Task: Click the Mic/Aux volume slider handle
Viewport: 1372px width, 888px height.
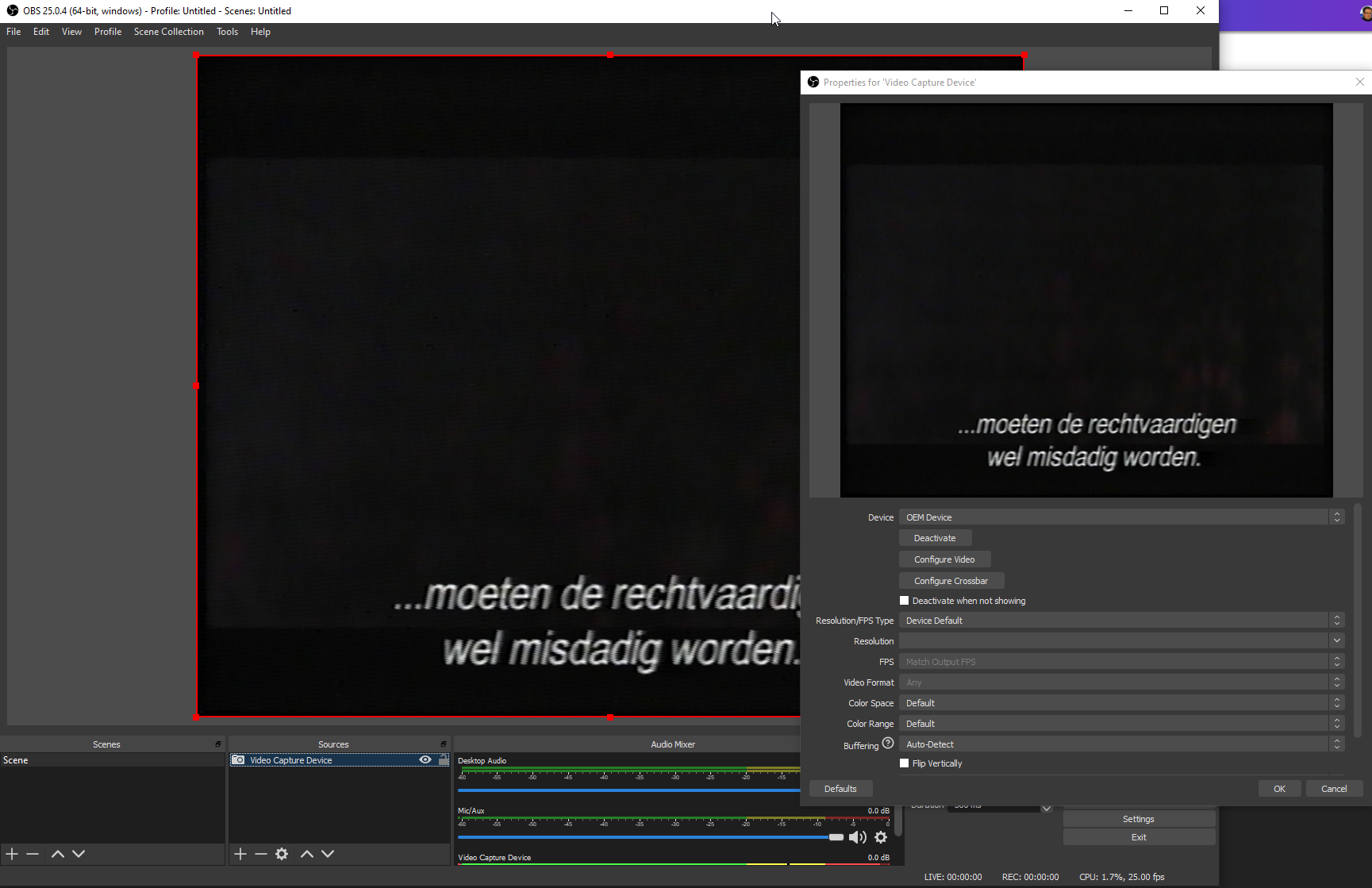Action: tap(836, 837)
